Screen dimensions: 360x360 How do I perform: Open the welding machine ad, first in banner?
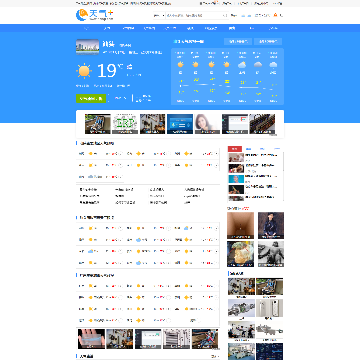coord(98,124)
